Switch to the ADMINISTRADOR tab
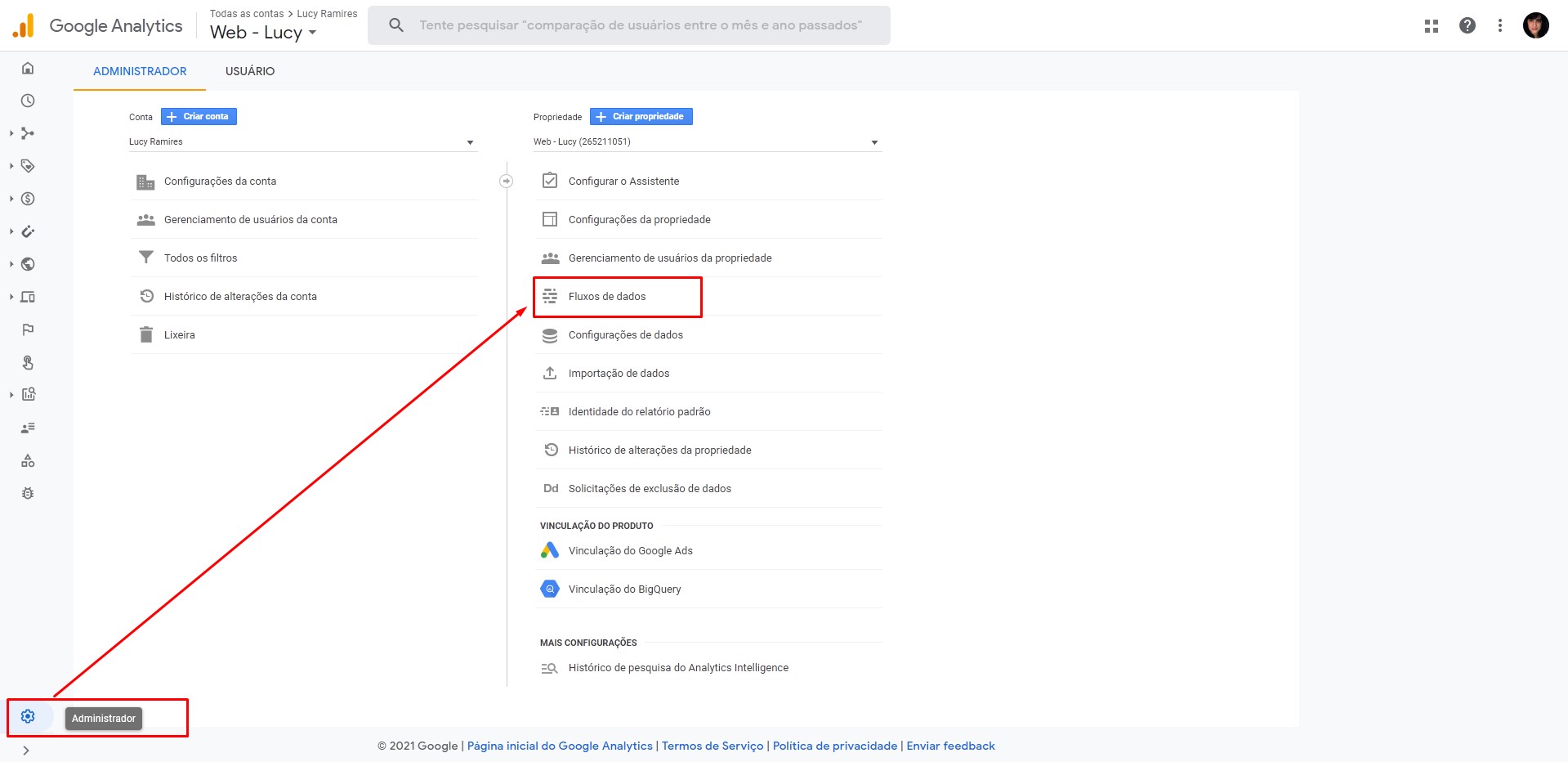 tap(140, 71)
